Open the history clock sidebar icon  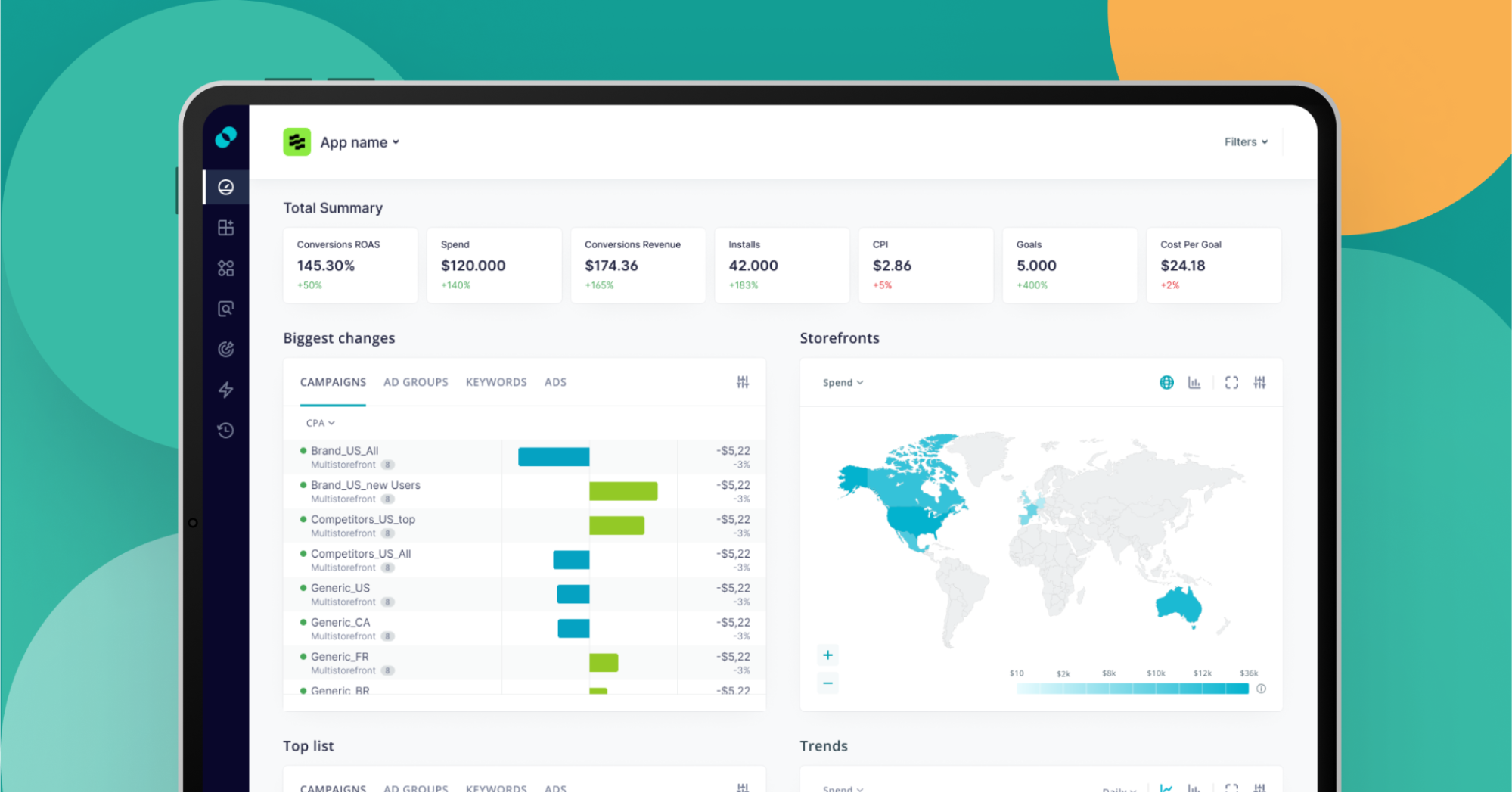pyautogui.click(x=225, y=431)
